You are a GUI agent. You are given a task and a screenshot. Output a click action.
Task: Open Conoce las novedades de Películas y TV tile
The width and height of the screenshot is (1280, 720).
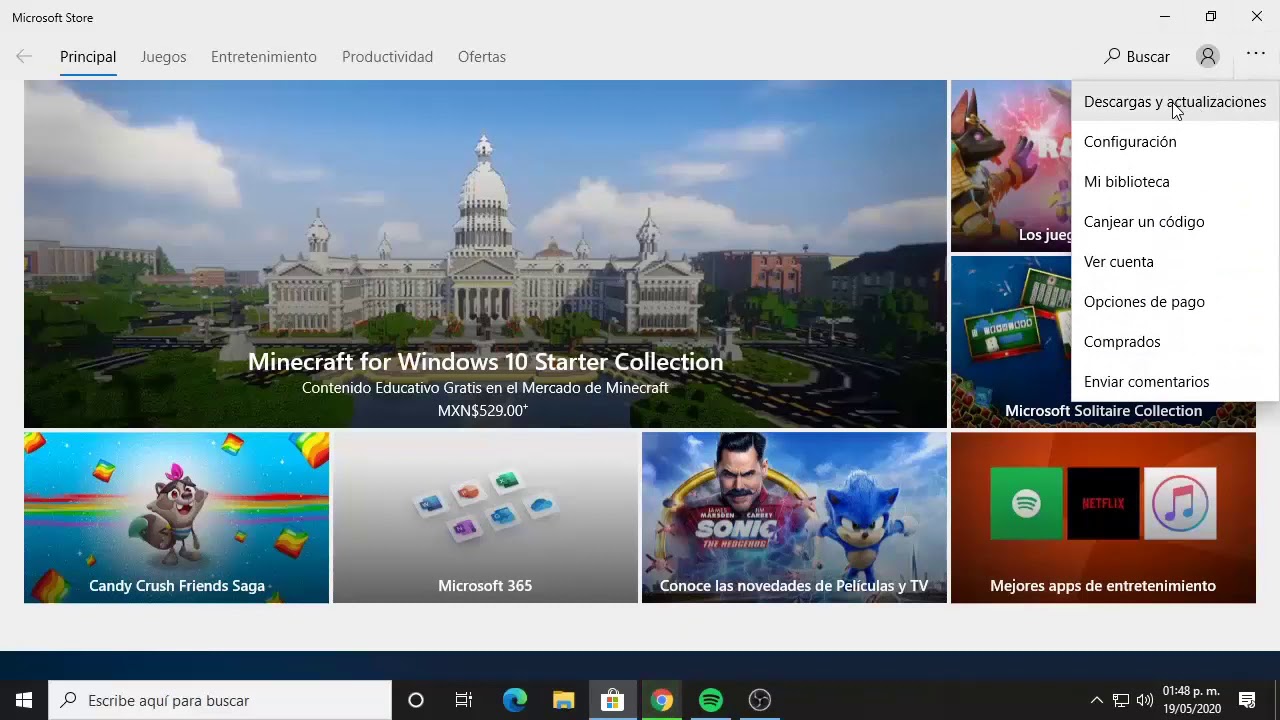pos(794,517)
